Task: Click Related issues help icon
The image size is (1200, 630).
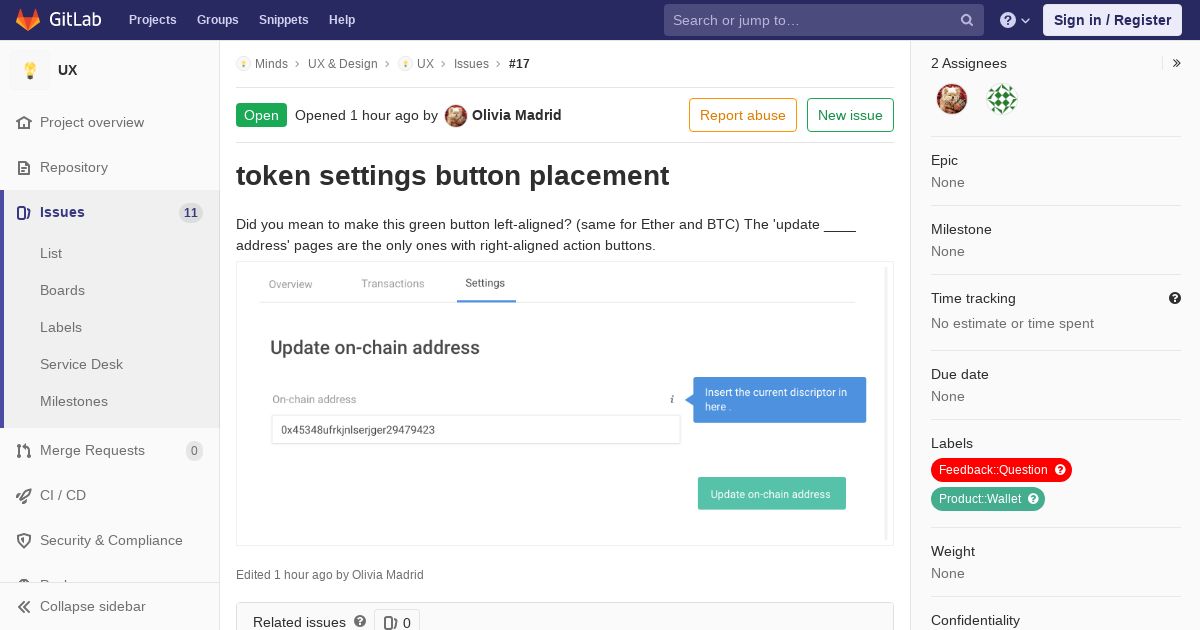Action: (x=360, y=621)
